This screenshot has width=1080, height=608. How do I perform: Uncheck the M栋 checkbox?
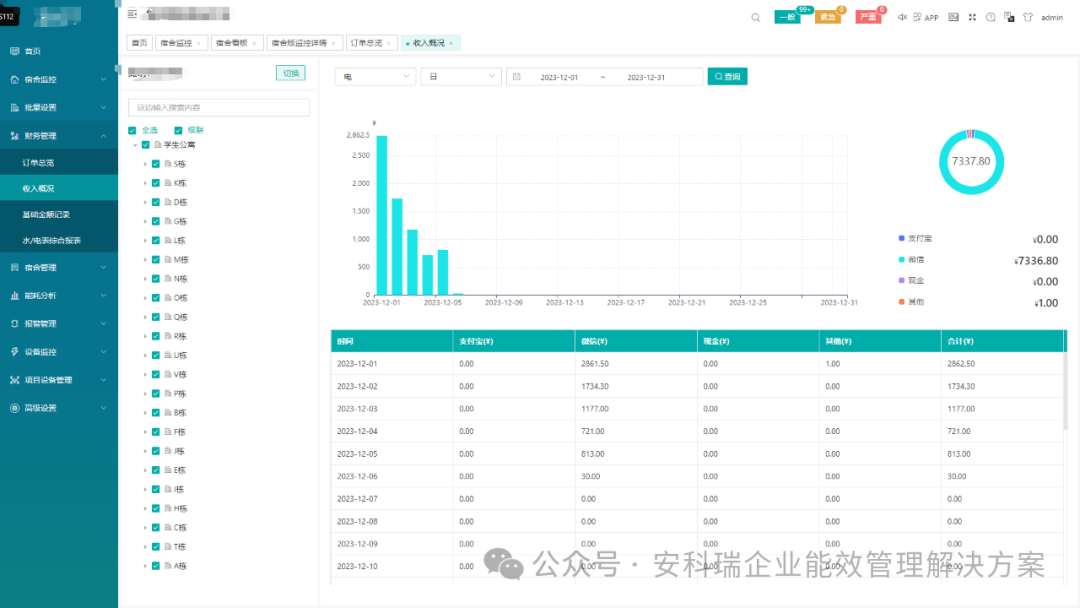coord(156,260)
